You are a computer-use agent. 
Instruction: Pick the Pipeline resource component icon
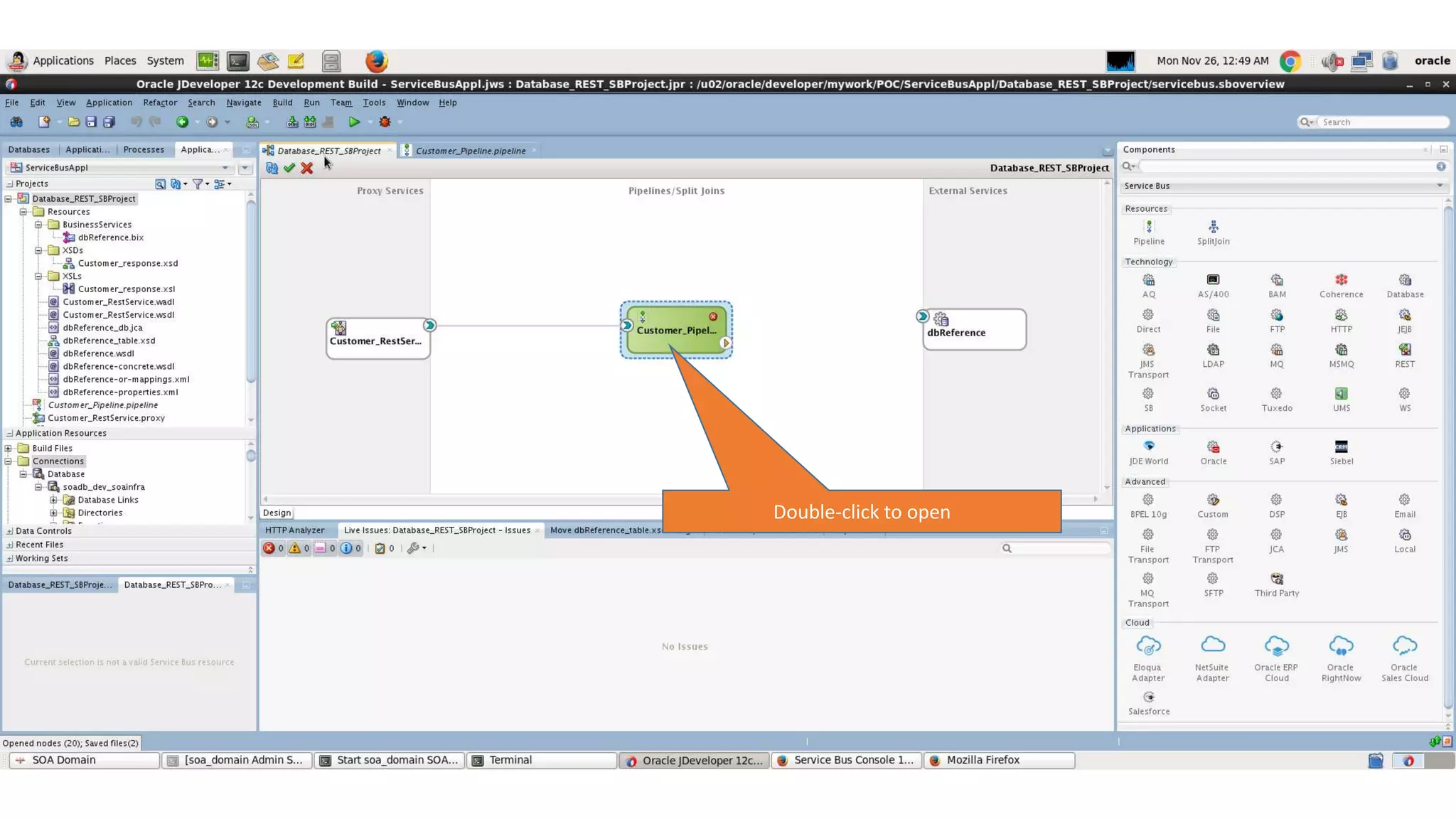tap(1148, 227)
